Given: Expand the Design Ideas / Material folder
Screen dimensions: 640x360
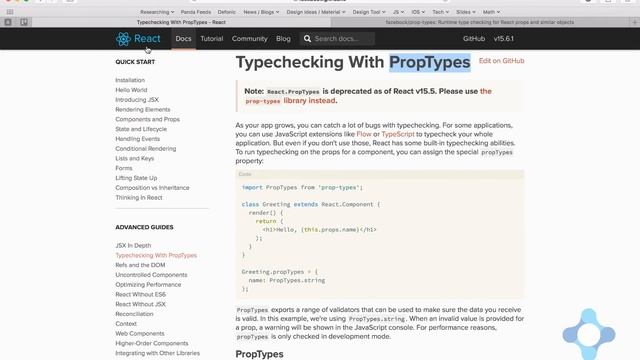Looking at the screenshot, I should (316, 12).
